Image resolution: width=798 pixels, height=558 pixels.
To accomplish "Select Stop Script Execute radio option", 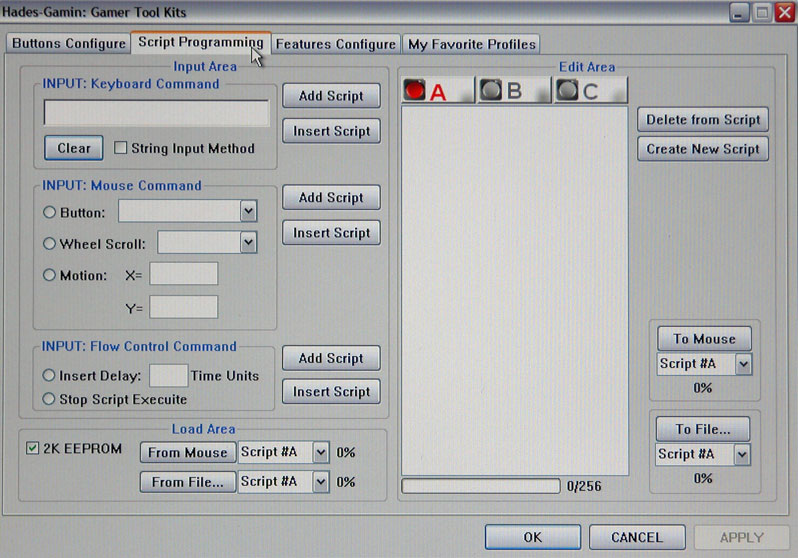I will point(48,399).
